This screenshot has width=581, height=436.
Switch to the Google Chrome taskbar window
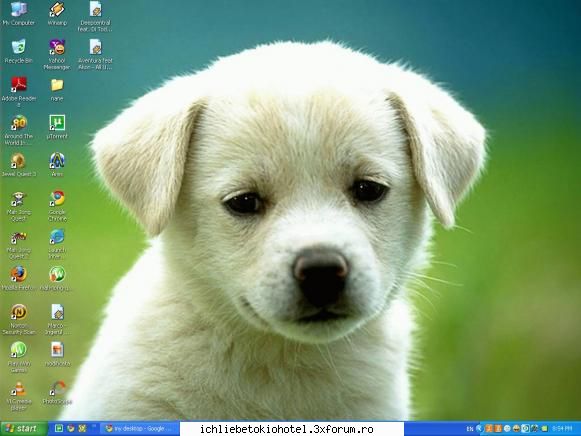[x=140, y=429]
